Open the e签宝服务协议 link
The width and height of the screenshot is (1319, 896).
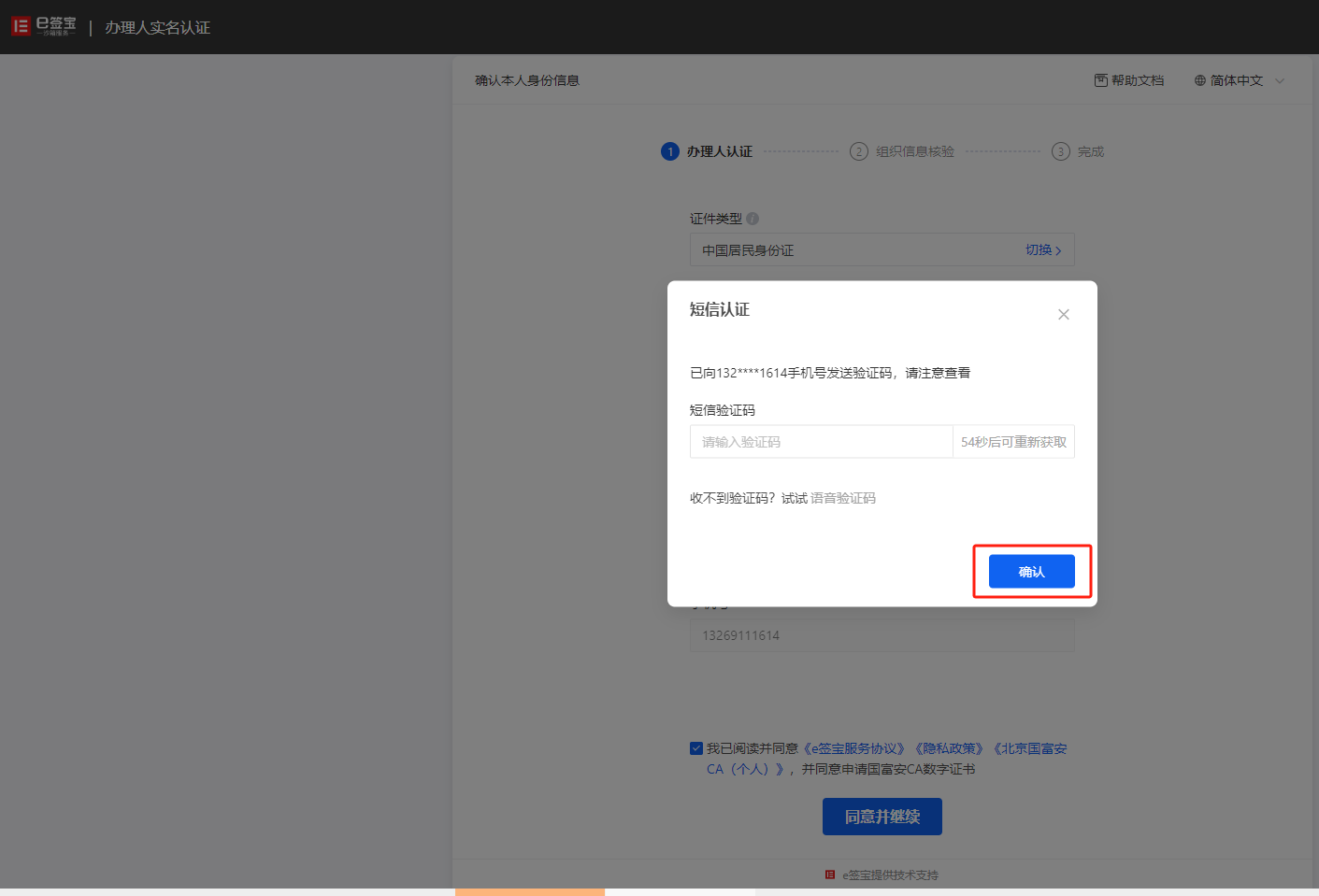(854, 748)
